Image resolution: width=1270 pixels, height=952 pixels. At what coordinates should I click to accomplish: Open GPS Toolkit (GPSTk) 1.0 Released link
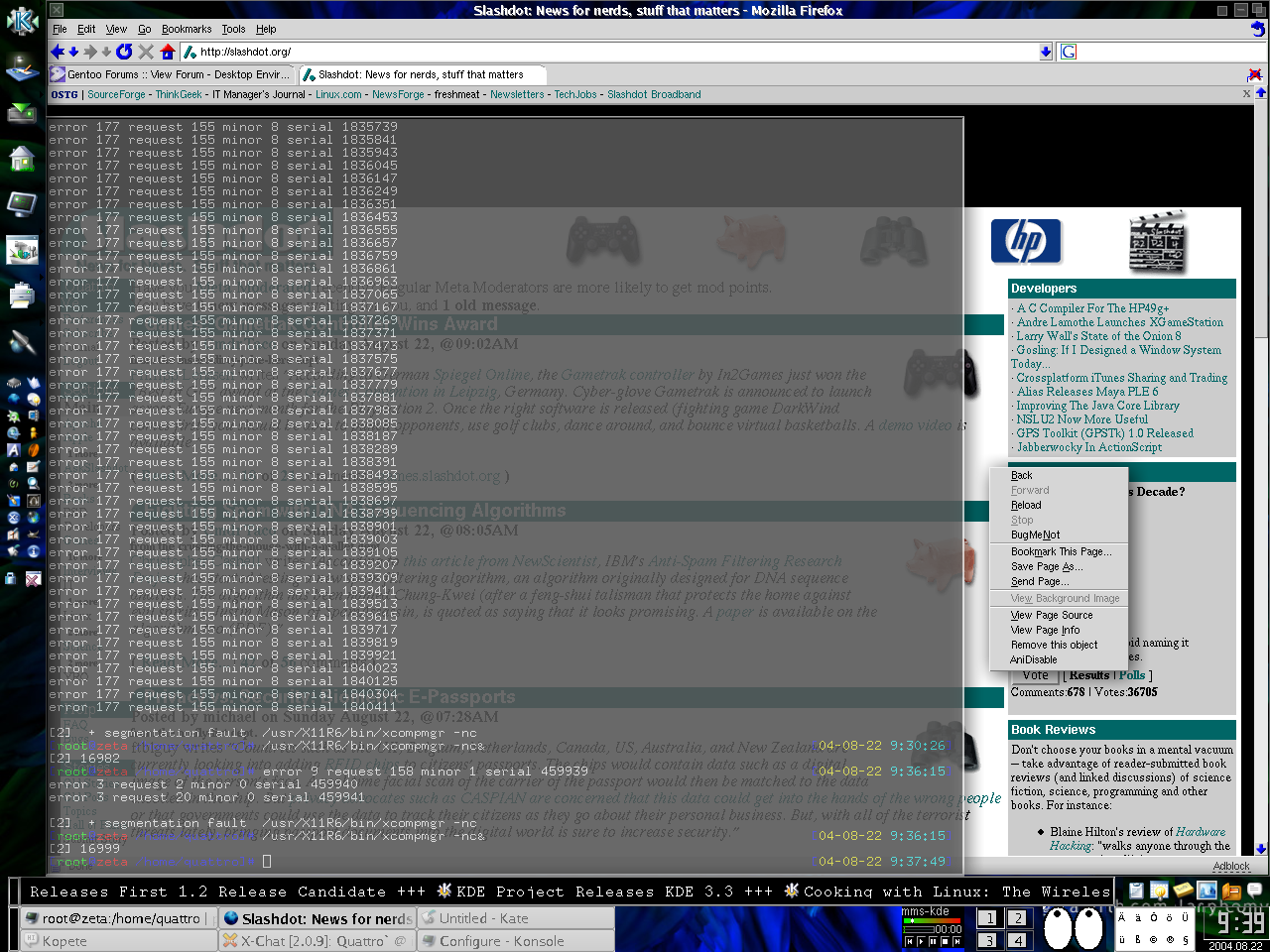point(1105,433)
